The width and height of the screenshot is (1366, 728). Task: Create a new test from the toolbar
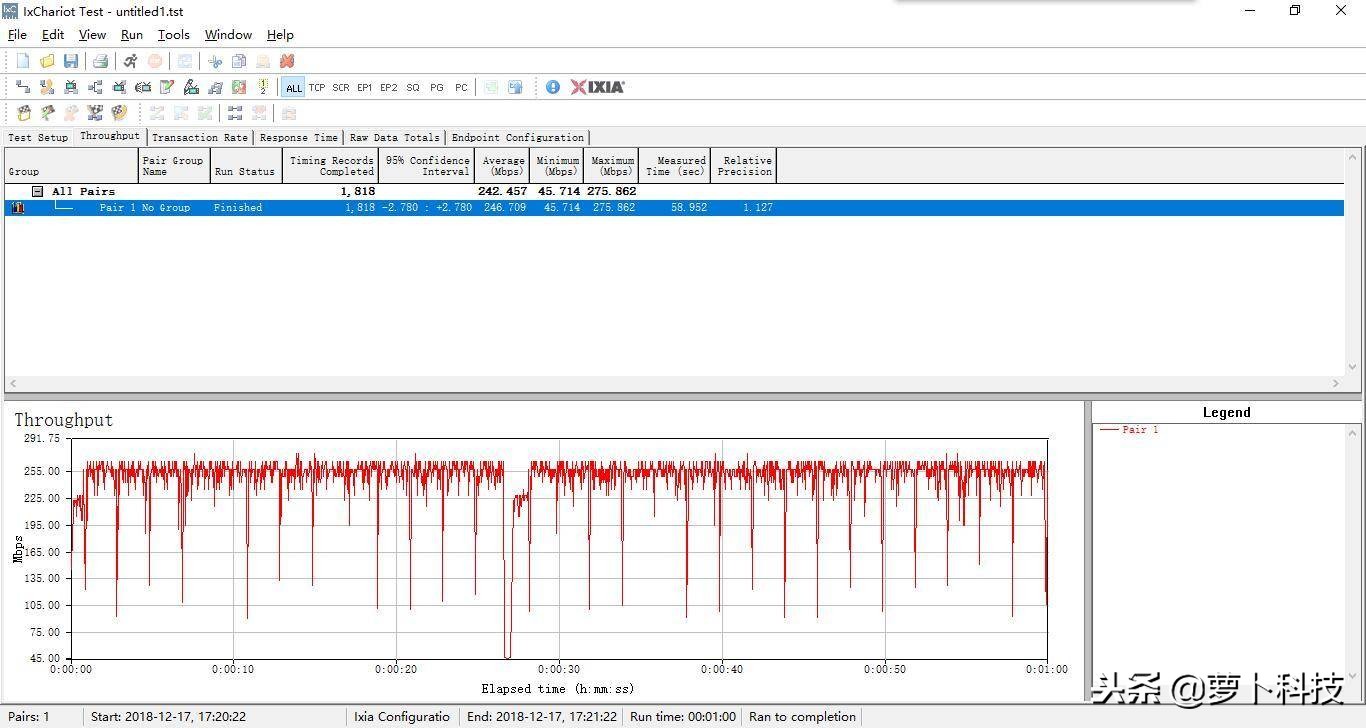coord(23,61)
